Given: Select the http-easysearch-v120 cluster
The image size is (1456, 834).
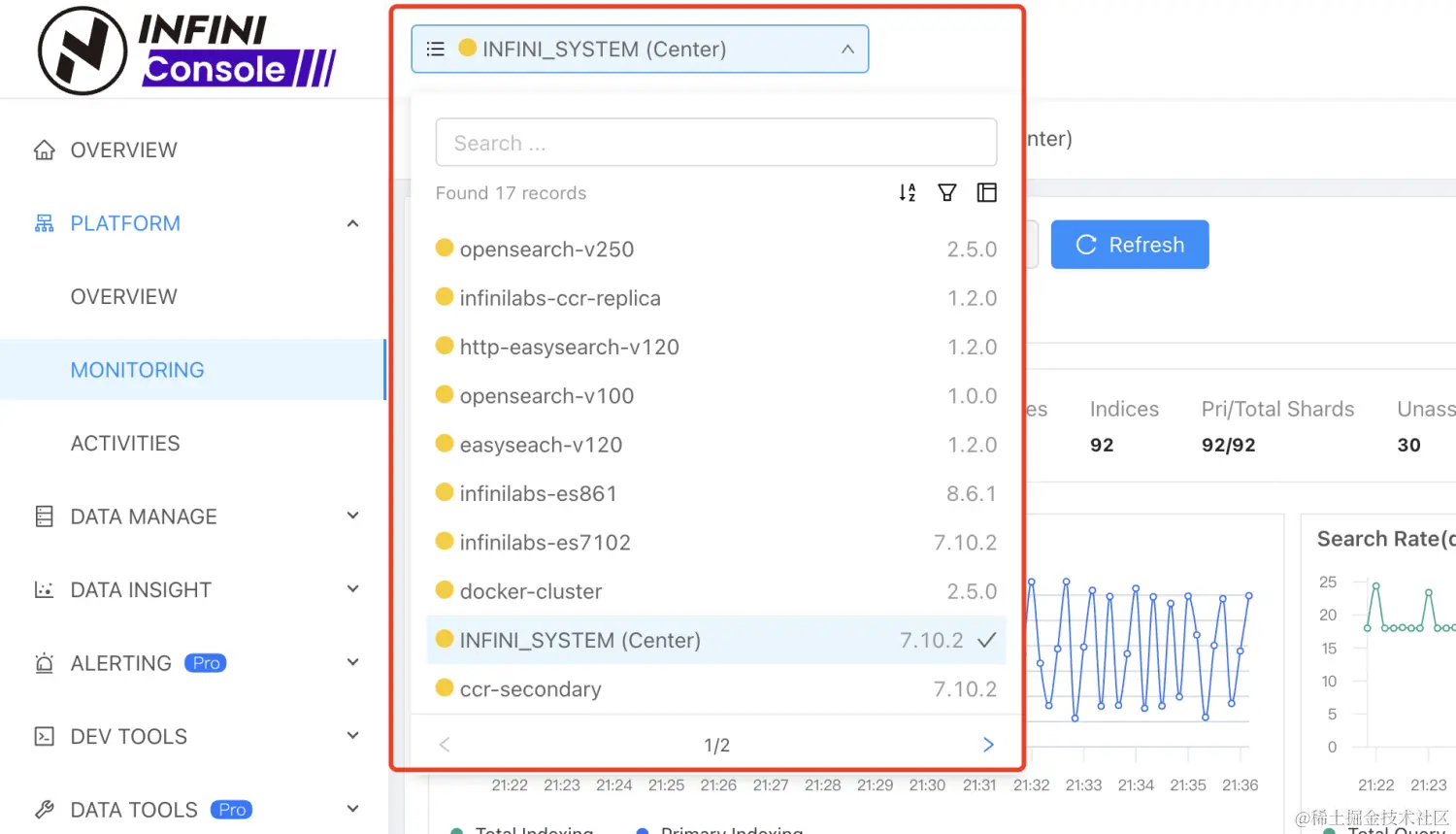Looking at the screenshot, I should (716, 347).
